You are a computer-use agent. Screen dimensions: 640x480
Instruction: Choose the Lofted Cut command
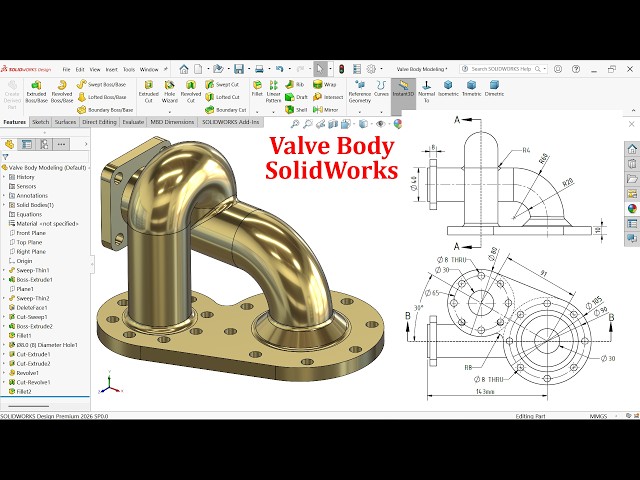click(x=222, y=97)
